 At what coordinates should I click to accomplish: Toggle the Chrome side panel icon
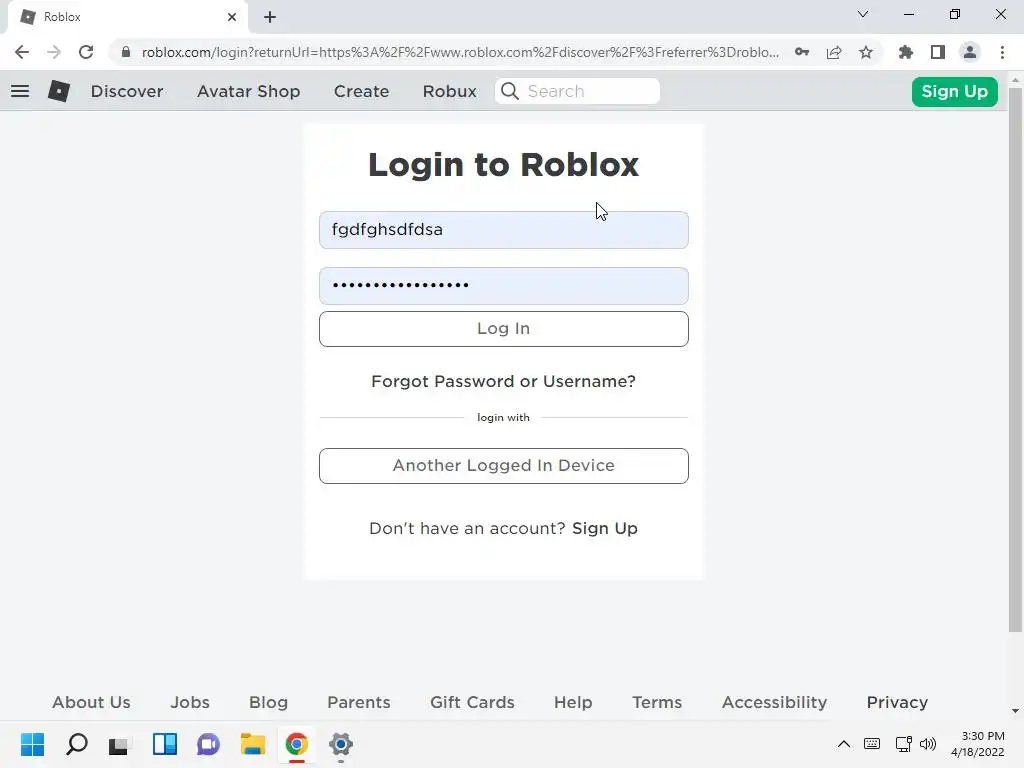point(938,52)
